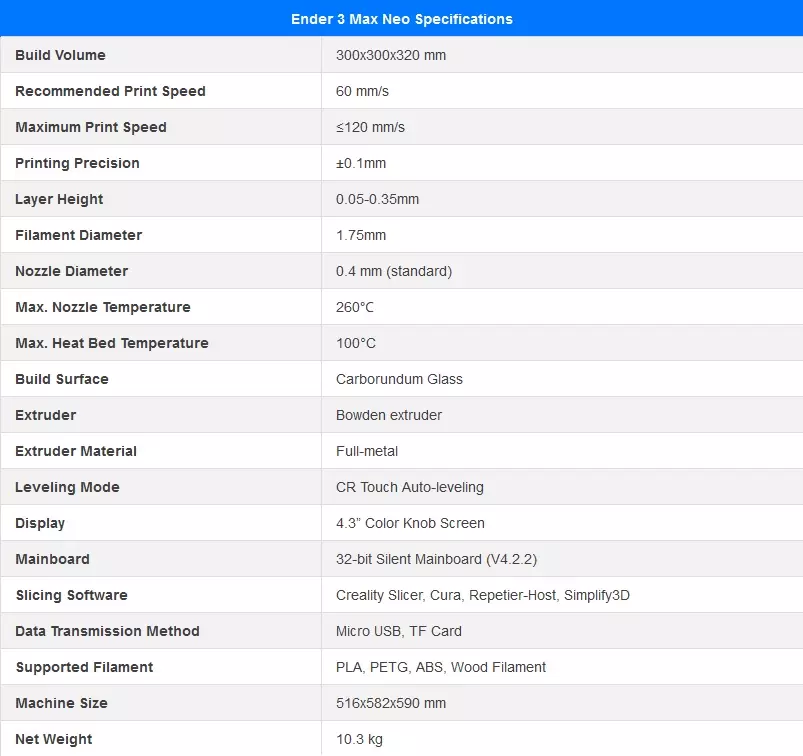This screenshot has width=803, height=756.
Task: Select the 'Printing Precision' label
Action: [x=77, y=163]
